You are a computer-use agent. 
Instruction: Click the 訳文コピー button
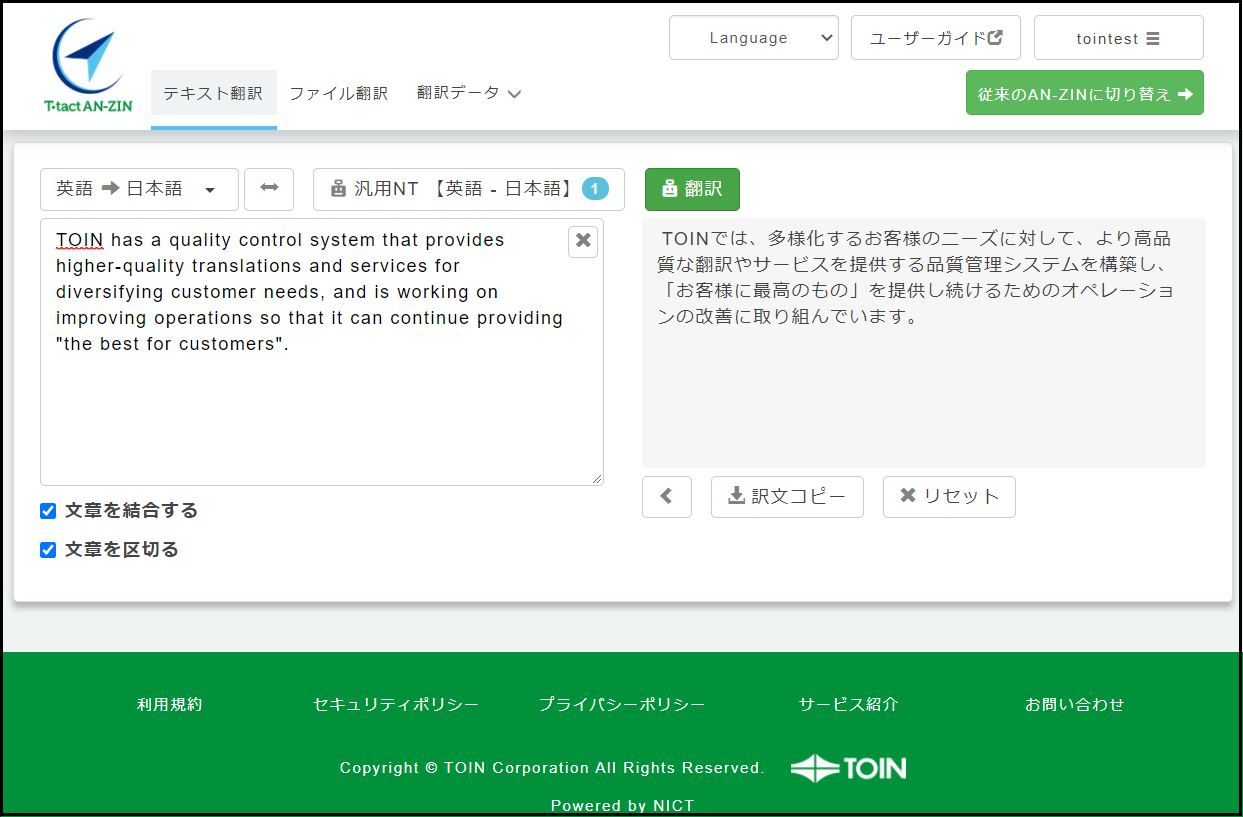[x=787, y=496]
